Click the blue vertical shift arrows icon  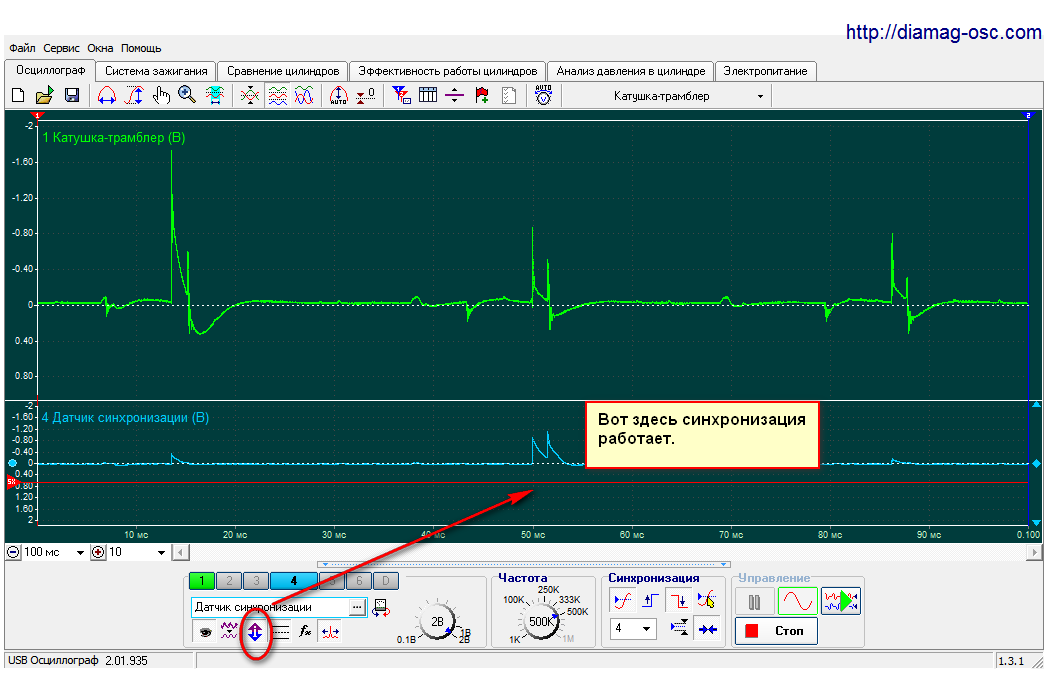tap(255, 631)
